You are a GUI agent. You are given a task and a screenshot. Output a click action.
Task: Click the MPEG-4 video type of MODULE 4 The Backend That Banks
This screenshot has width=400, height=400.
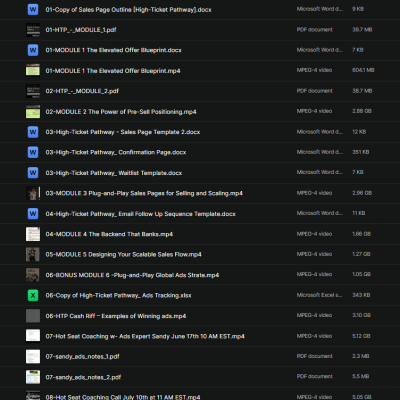pos(314,234)
